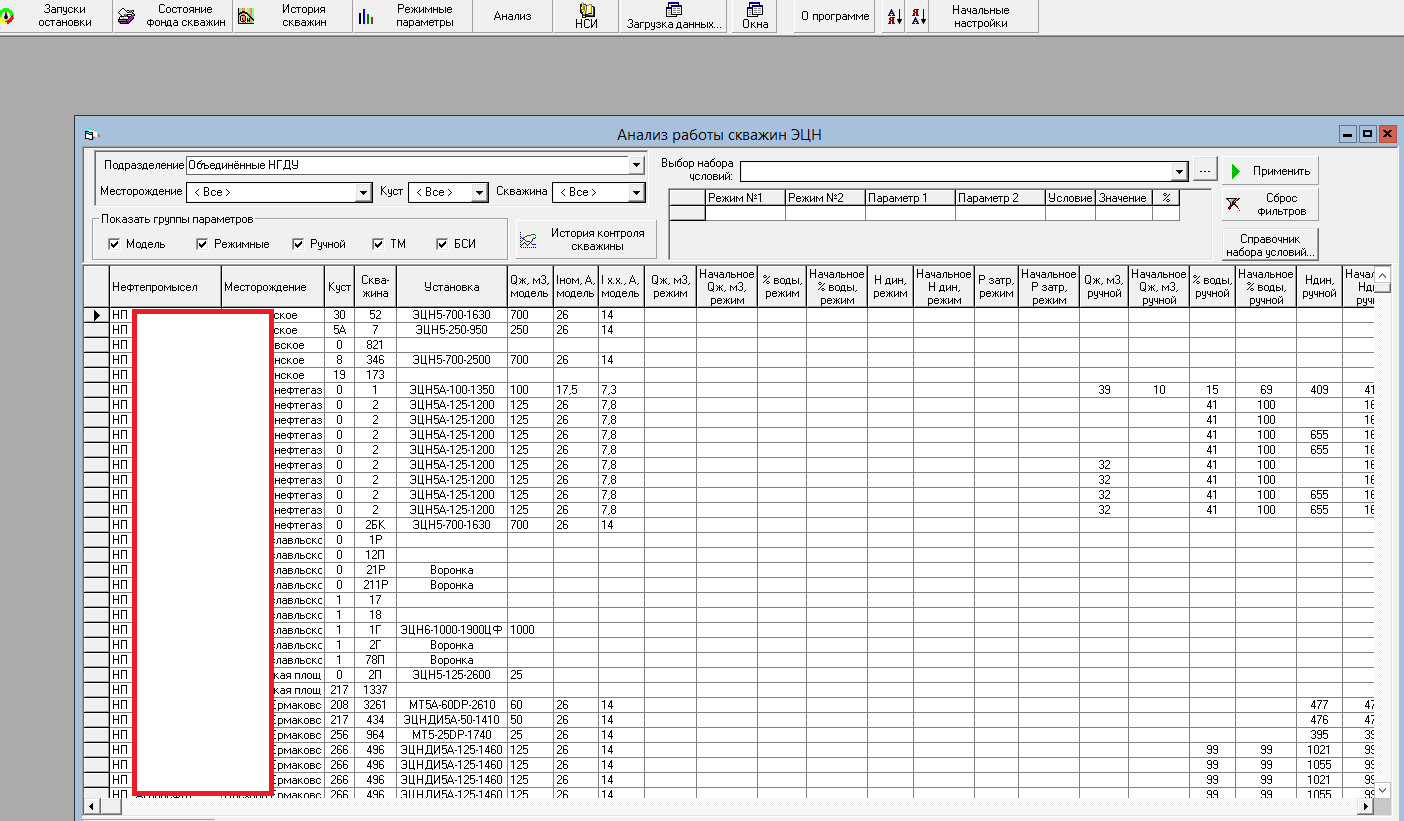Open Запуски остановки from the toolbar
The image size is (1404, 821).
(56, 16)
